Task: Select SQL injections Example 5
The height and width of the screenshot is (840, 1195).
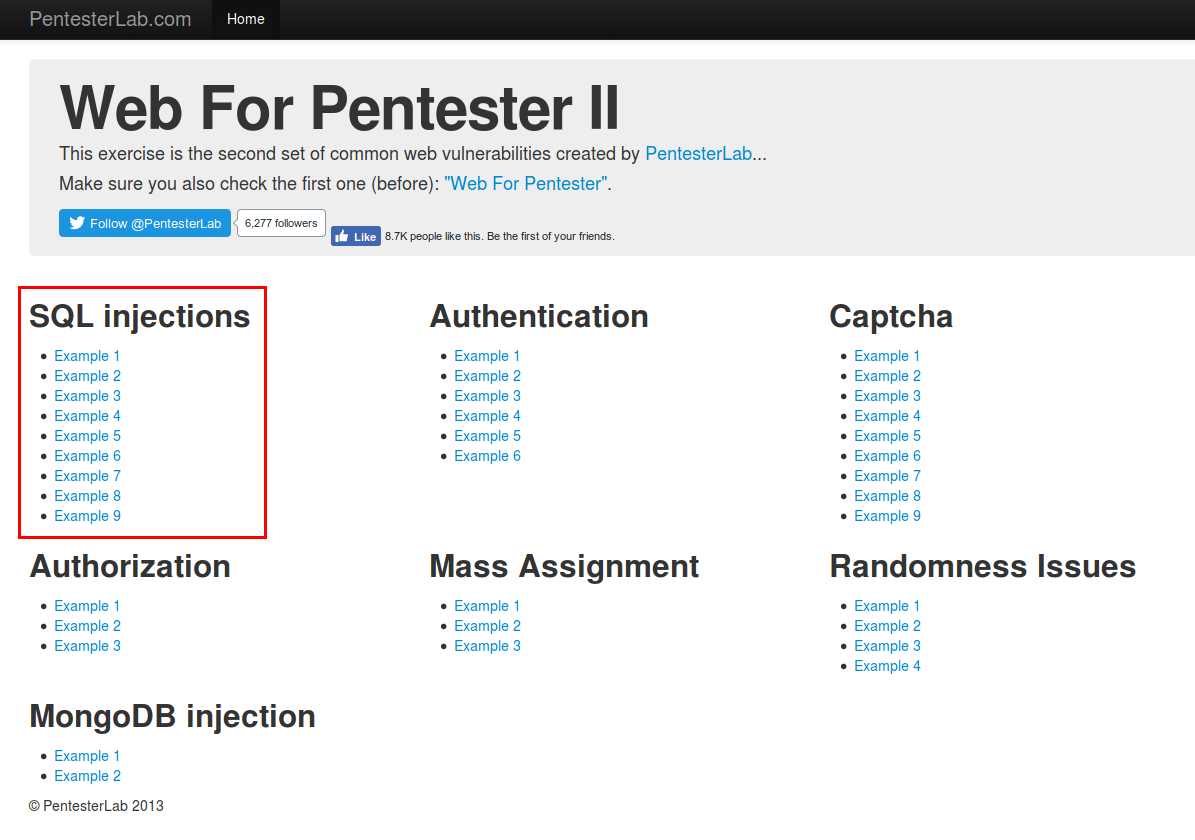Action: tap(87, 436)
